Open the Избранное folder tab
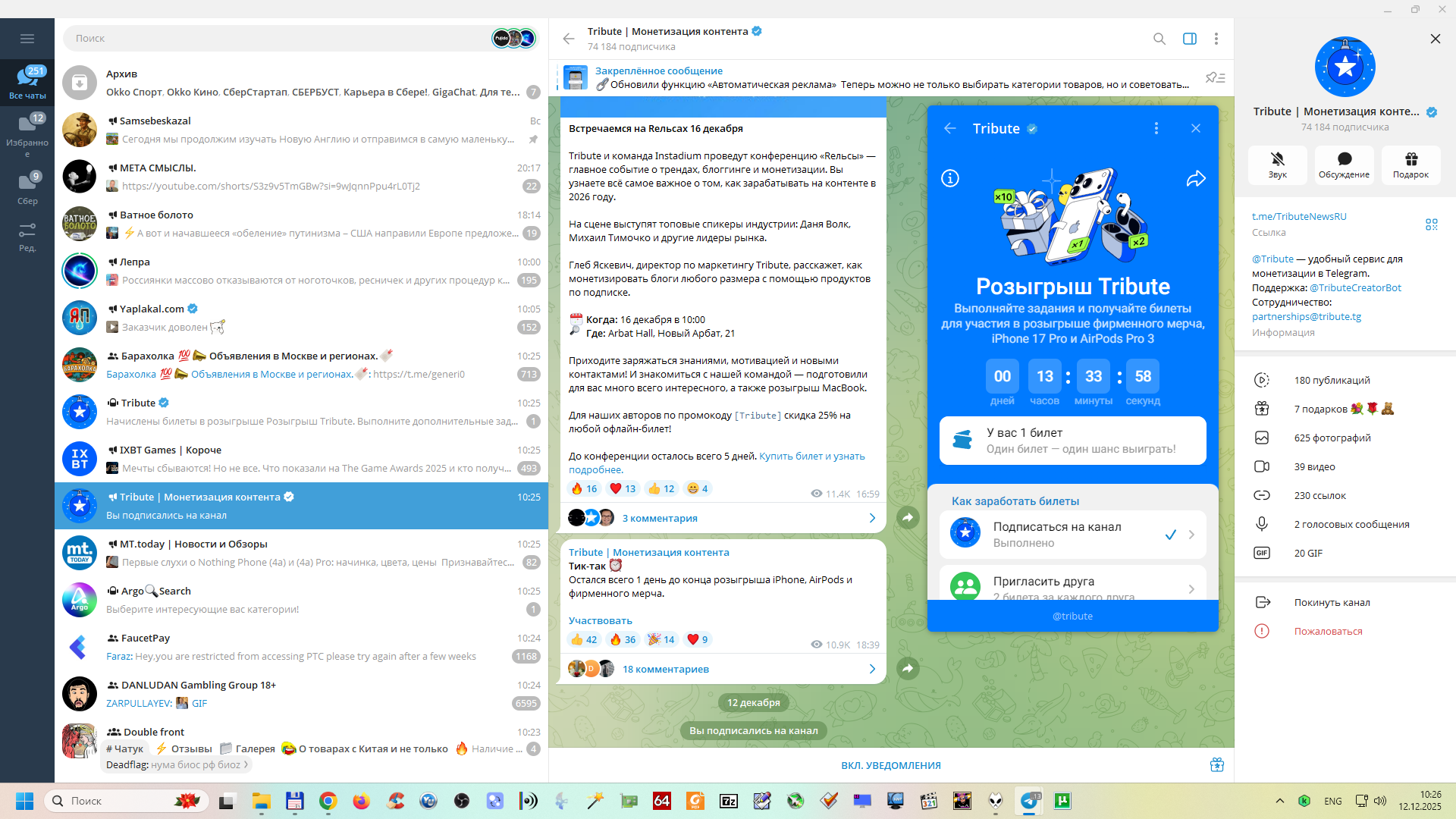This screenshot has width=1456, height=819. 27,133
